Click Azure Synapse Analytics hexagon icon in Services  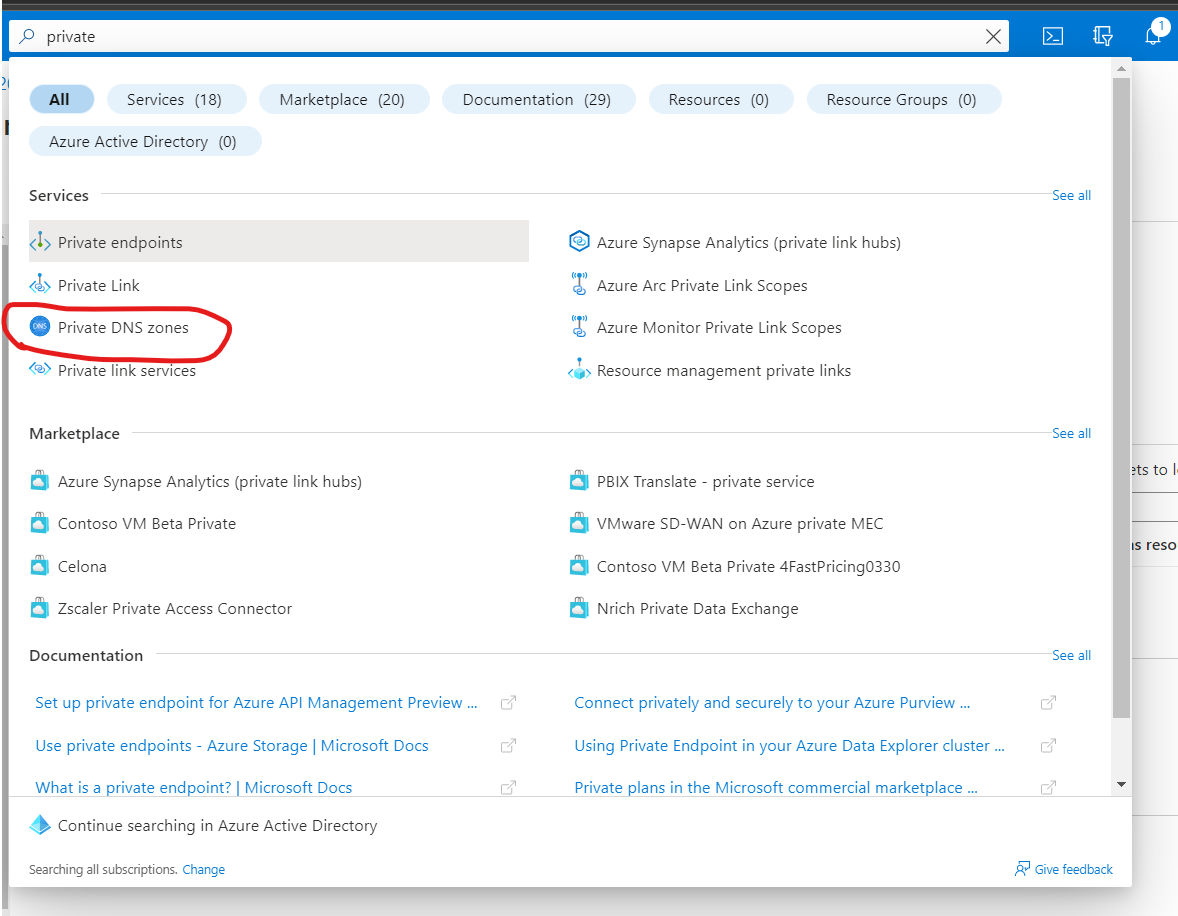(579, 242)
